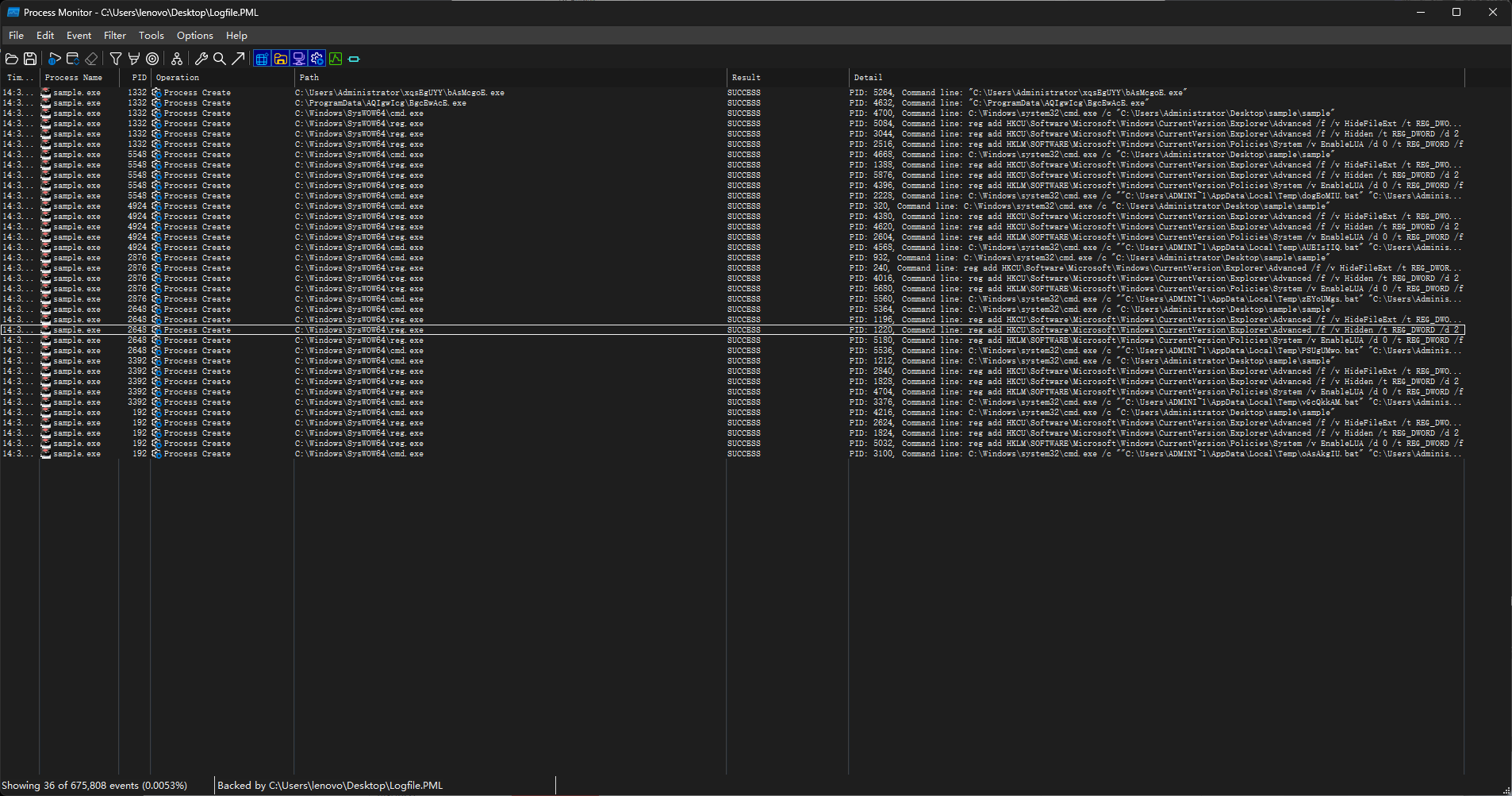Save the log with the floppy disk icon
Screen dimensions: 1512x796
[x=30, y=59]
